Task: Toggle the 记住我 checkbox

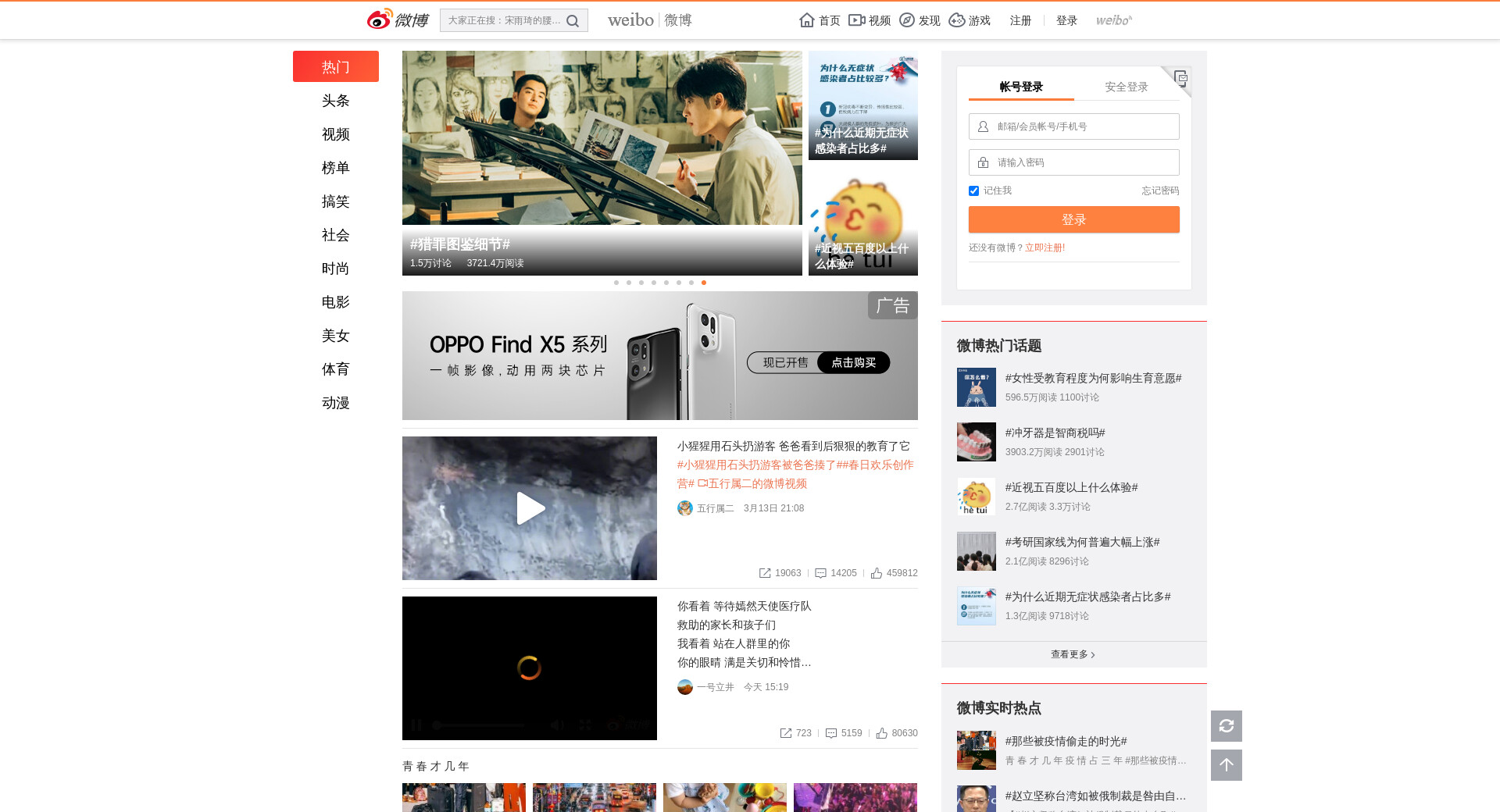Action: point(973,191)
